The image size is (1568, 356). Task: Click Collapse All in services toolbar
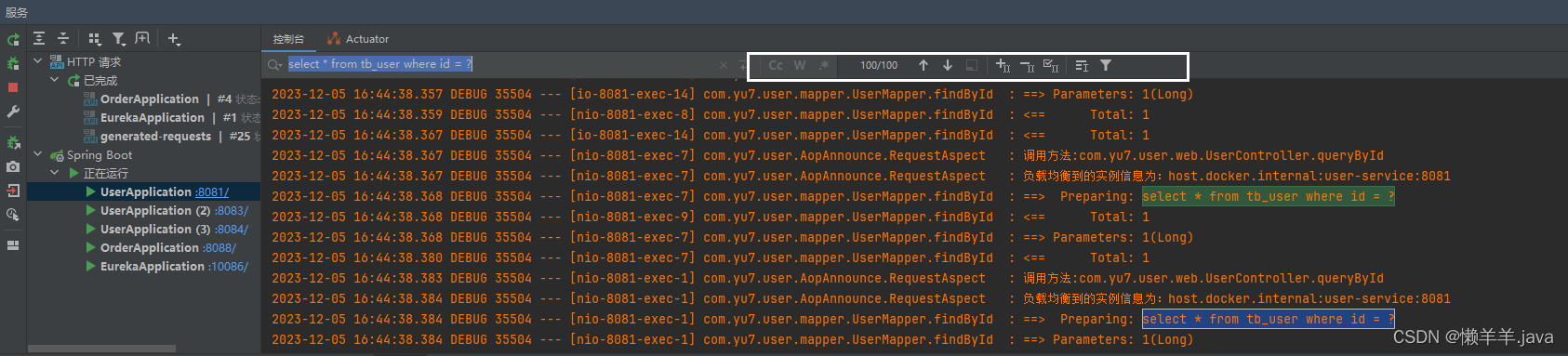pyautogui.click(x=63, y=38)
